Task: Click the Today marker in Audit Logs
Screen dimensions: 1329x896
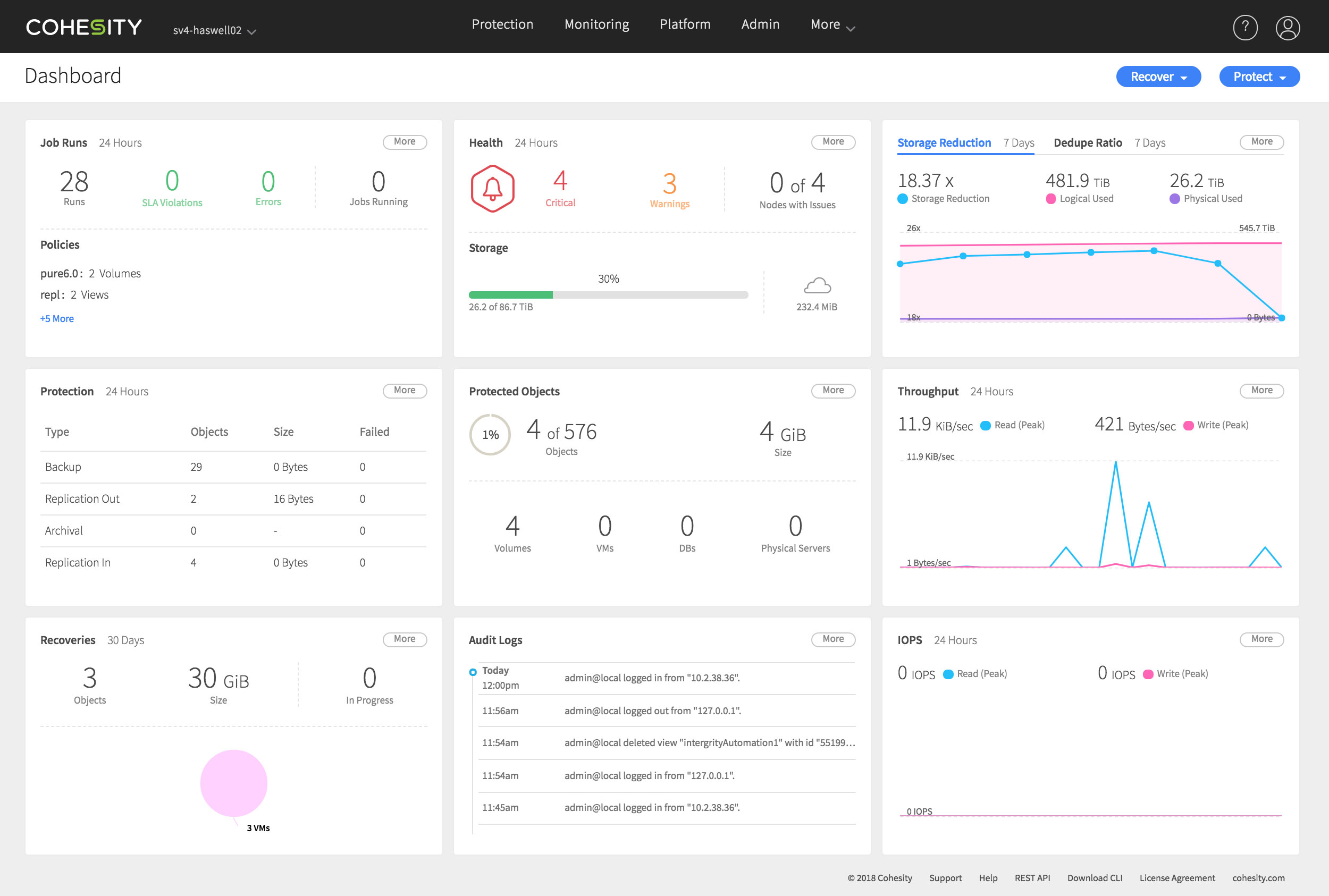Action: [473, 672]
